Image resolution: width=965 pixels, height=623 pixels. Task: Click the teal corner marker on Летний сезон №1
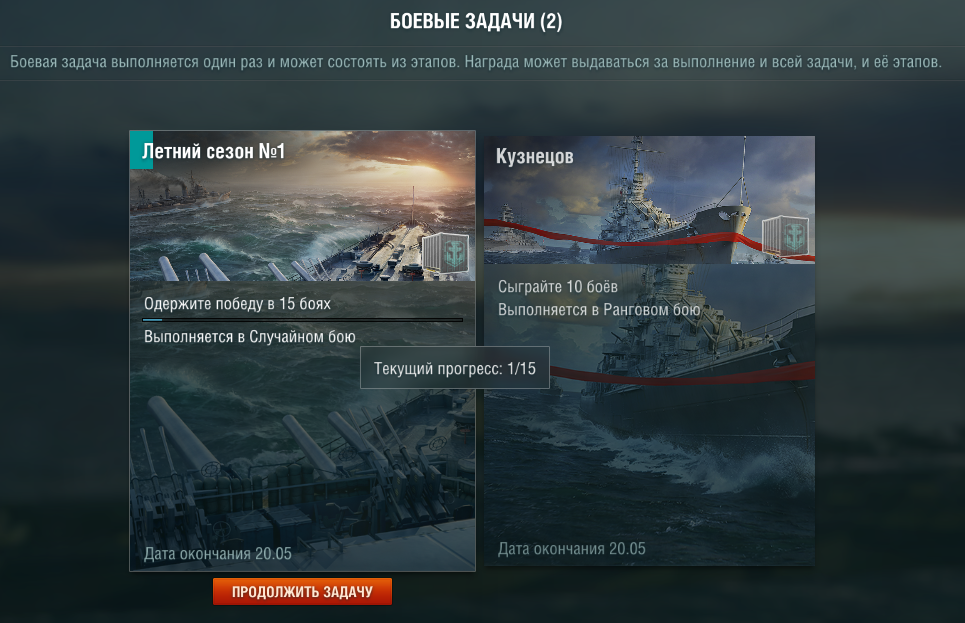(141, 150)
